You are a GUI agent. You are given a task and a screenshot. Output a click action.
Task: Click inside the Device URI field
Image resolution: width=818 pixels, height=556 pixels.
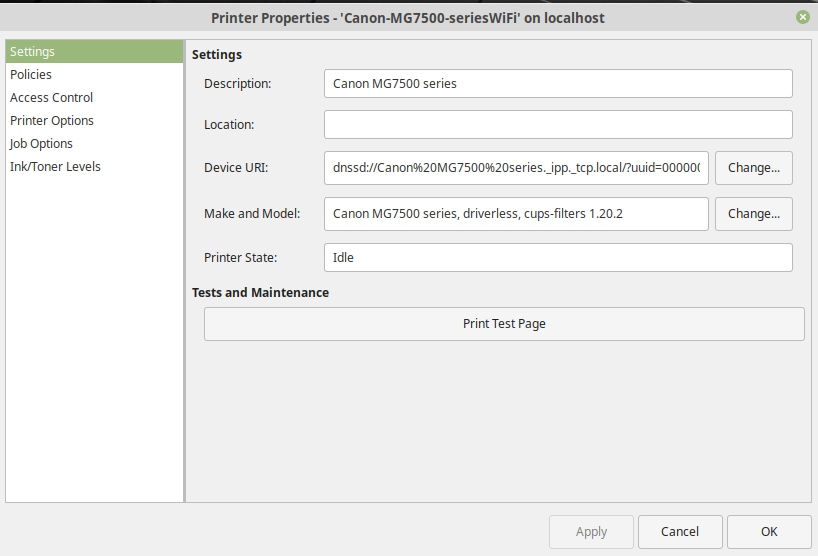tap(516, 168)
